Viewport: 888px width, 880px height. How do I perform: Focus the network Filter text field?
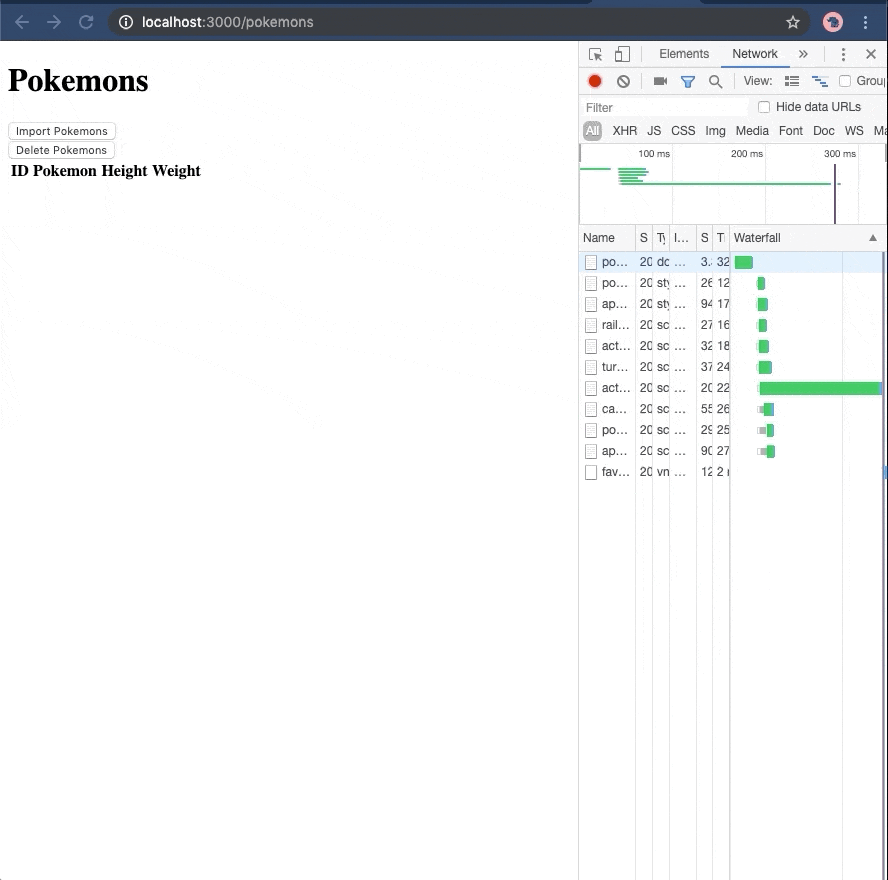665,108
